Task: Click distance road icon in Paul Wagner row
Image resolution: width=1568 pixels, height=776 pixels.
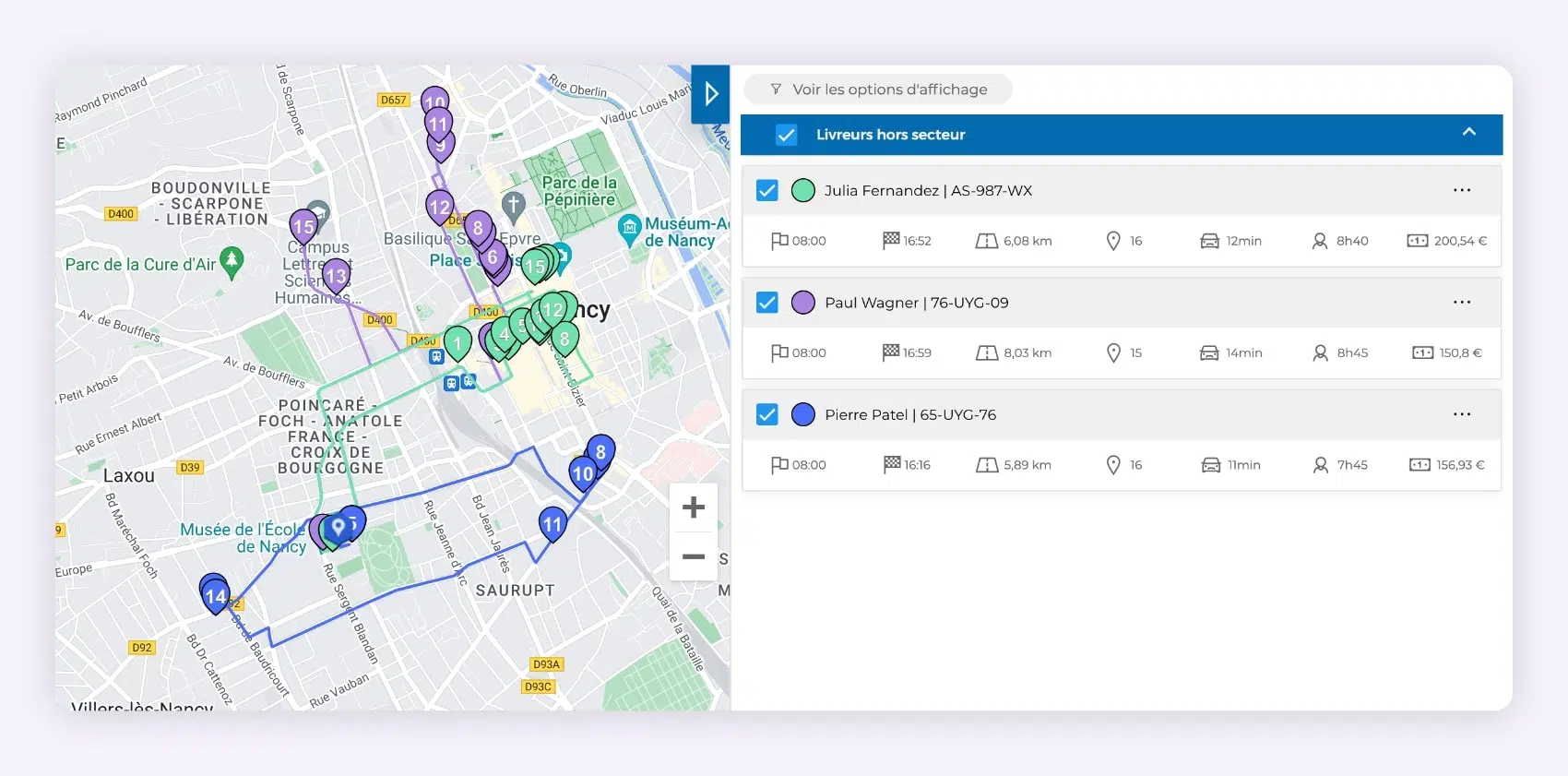Action: coord(987,352)
